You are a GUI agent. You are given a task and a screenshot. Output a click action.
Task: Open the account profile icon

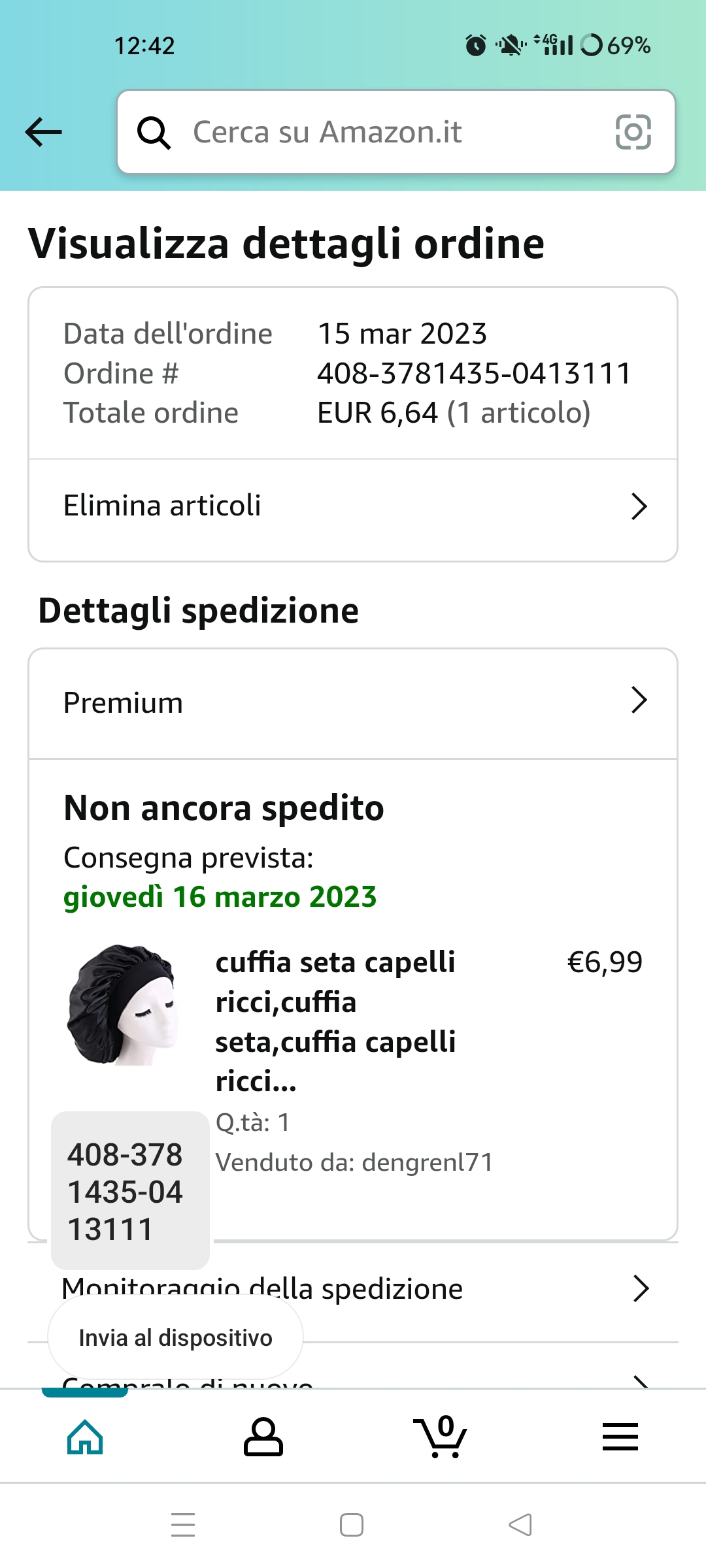[263, 1437]
